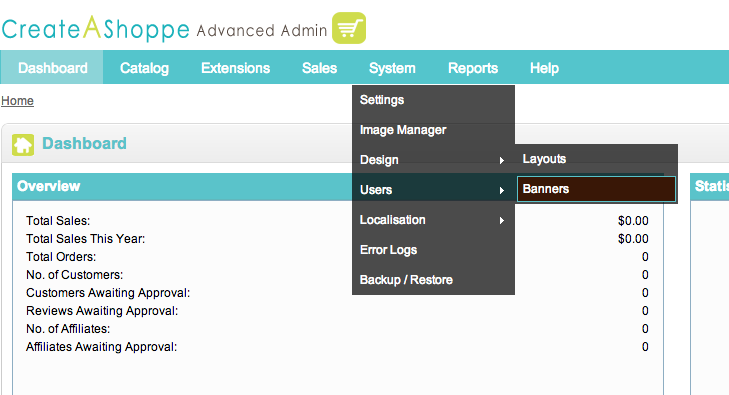This screenshot has width=729, height=395.
Task: Open Image Manager from System menu
Action: pos(433,130)
